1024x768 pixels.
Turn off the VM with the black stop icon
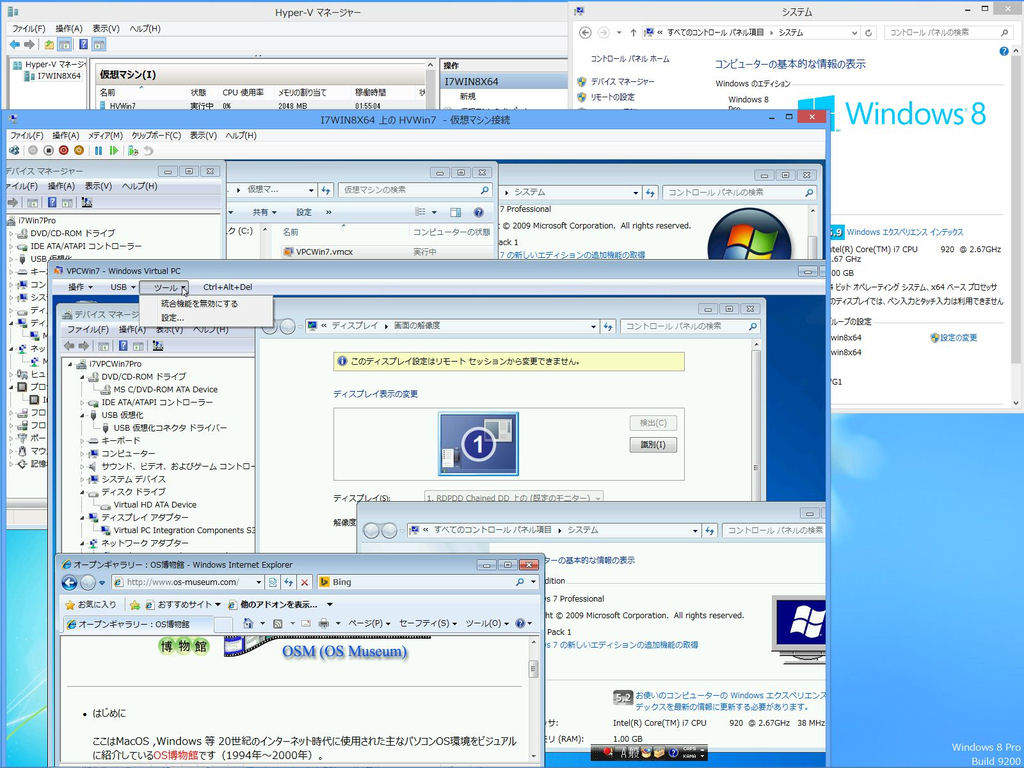pyautogui.click(x=48, y=150)
